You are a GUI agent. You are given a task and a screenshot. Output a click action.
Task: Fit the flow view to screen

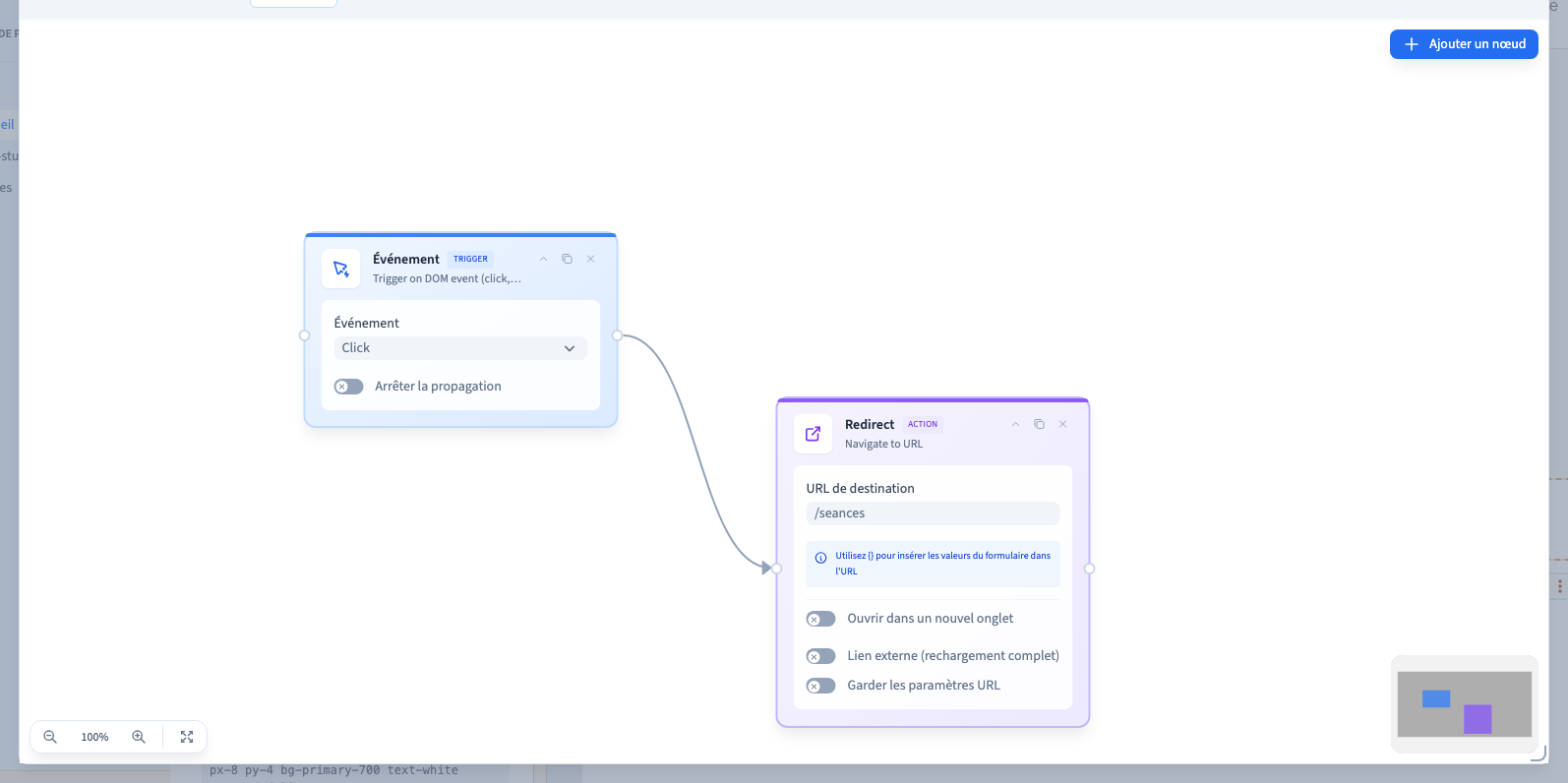pos(187,737)
